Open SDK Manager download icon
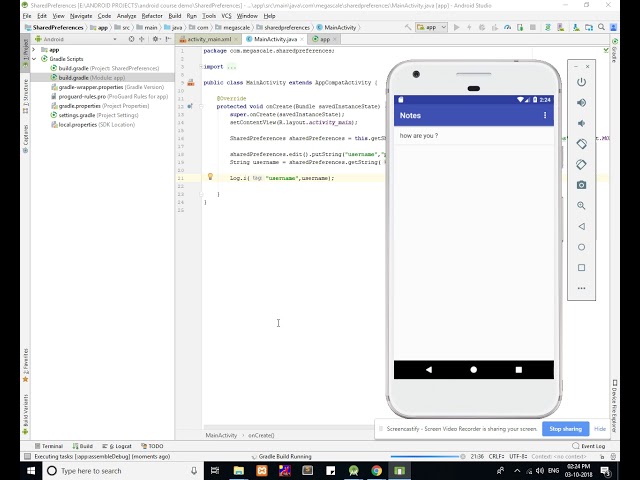Screen dimensions: 640x480 coord(576,27)
